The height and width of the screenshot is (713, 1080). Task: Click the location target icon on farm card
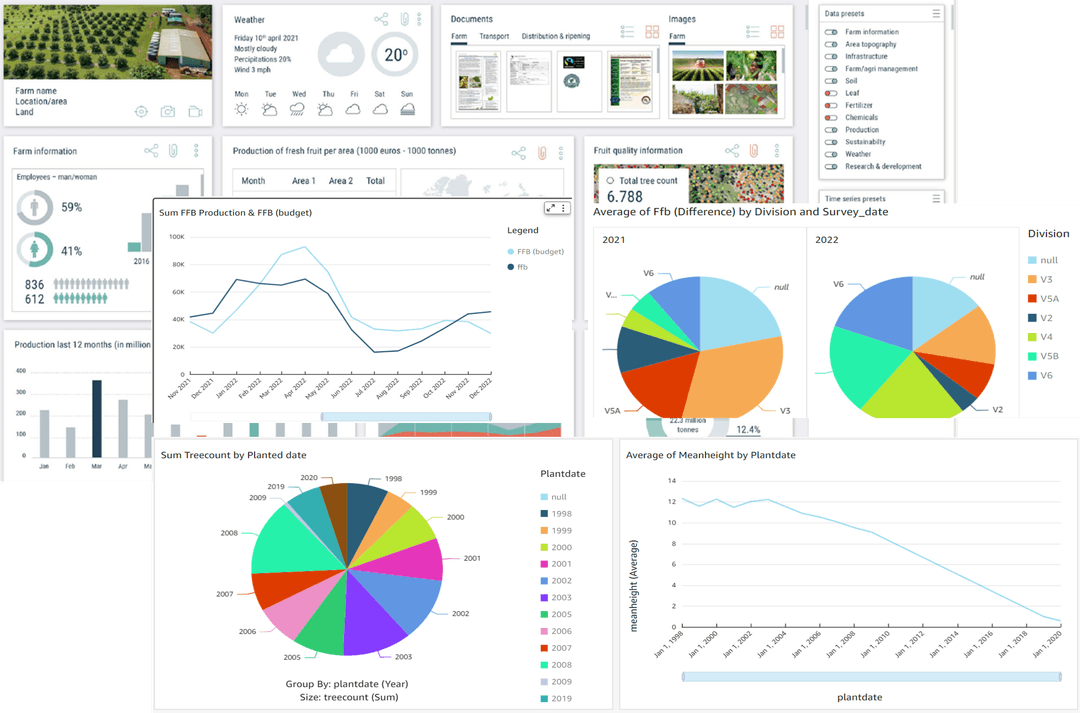[141, 112]
